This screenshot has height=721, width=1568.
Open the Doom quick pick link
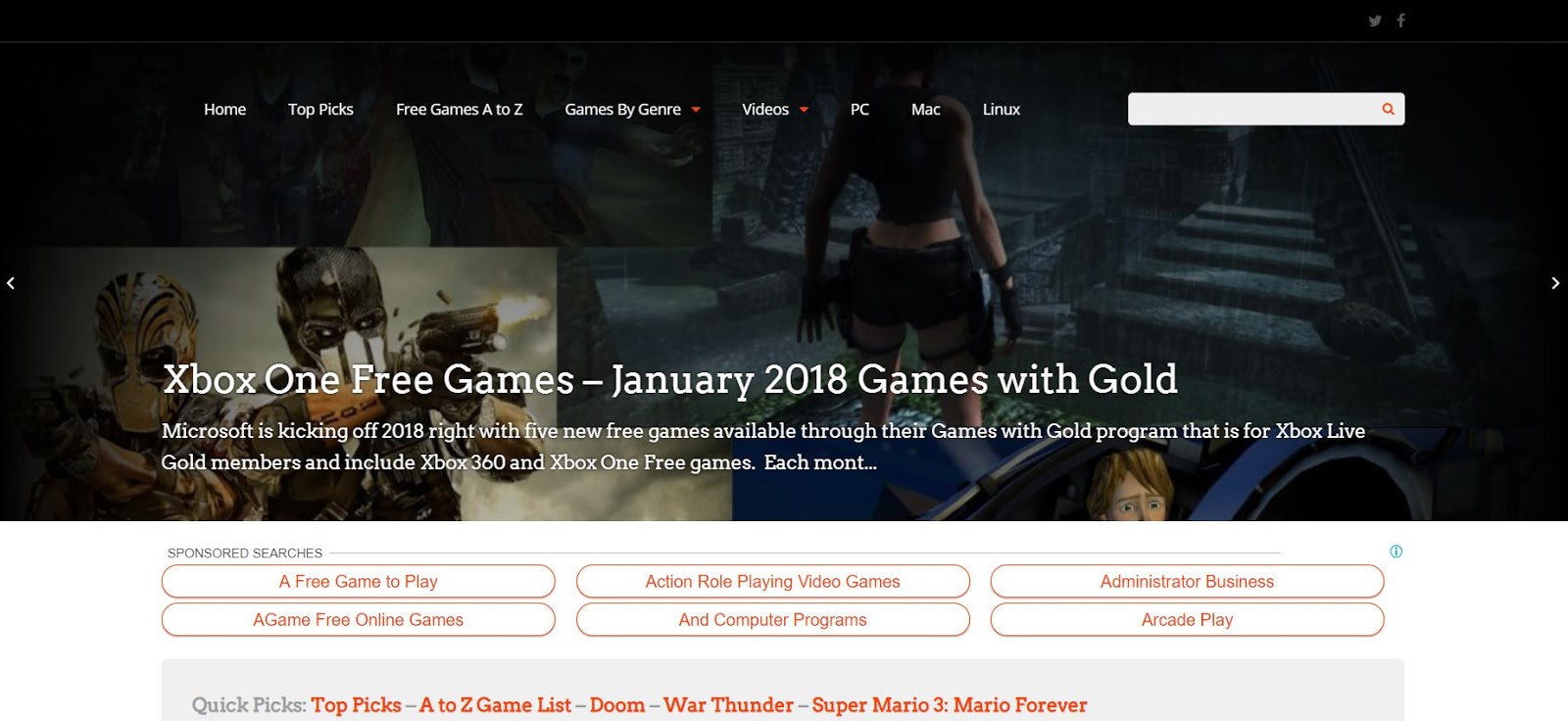(617, 705)
